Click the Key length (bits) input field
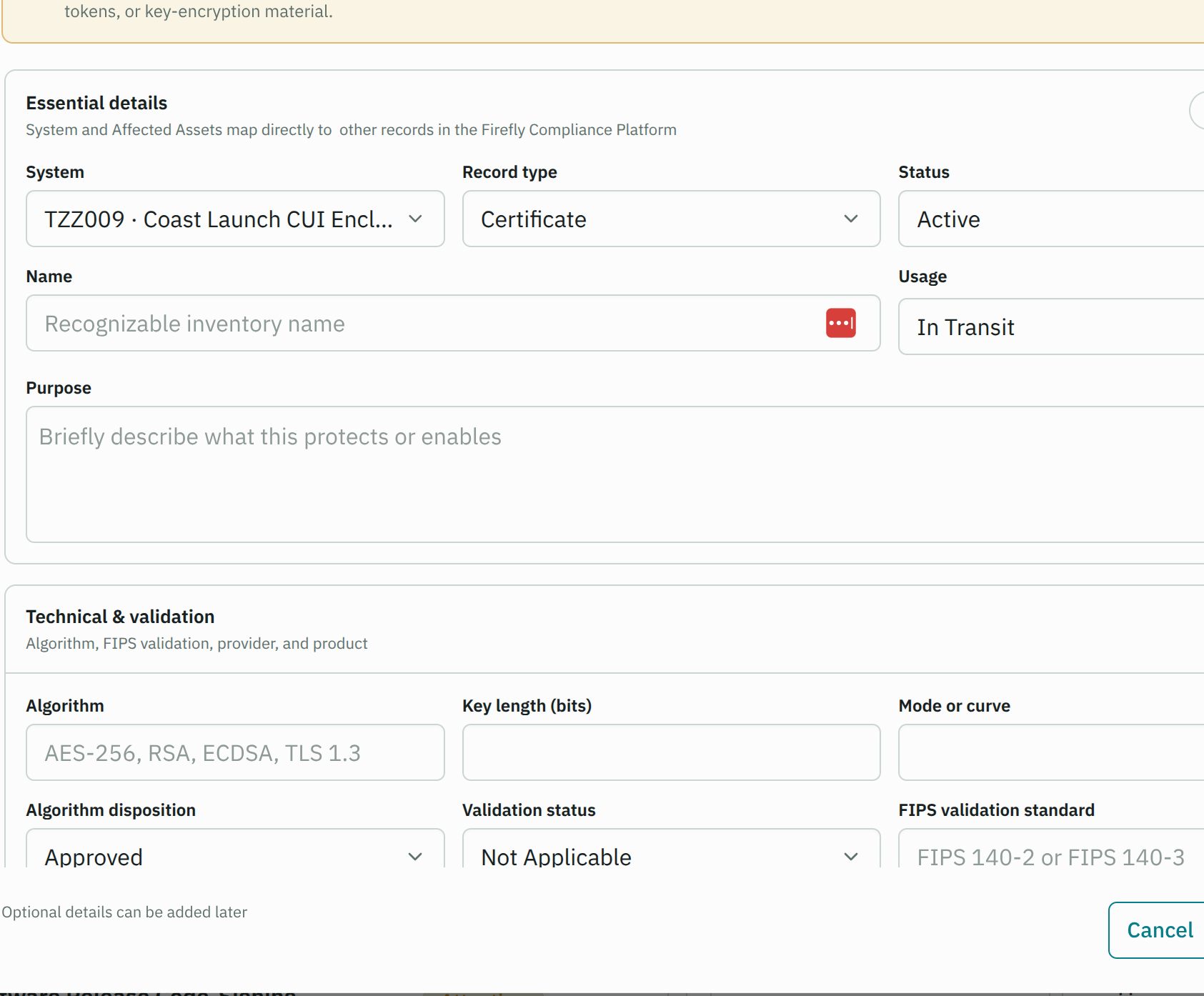 click(x=671, y=752)
